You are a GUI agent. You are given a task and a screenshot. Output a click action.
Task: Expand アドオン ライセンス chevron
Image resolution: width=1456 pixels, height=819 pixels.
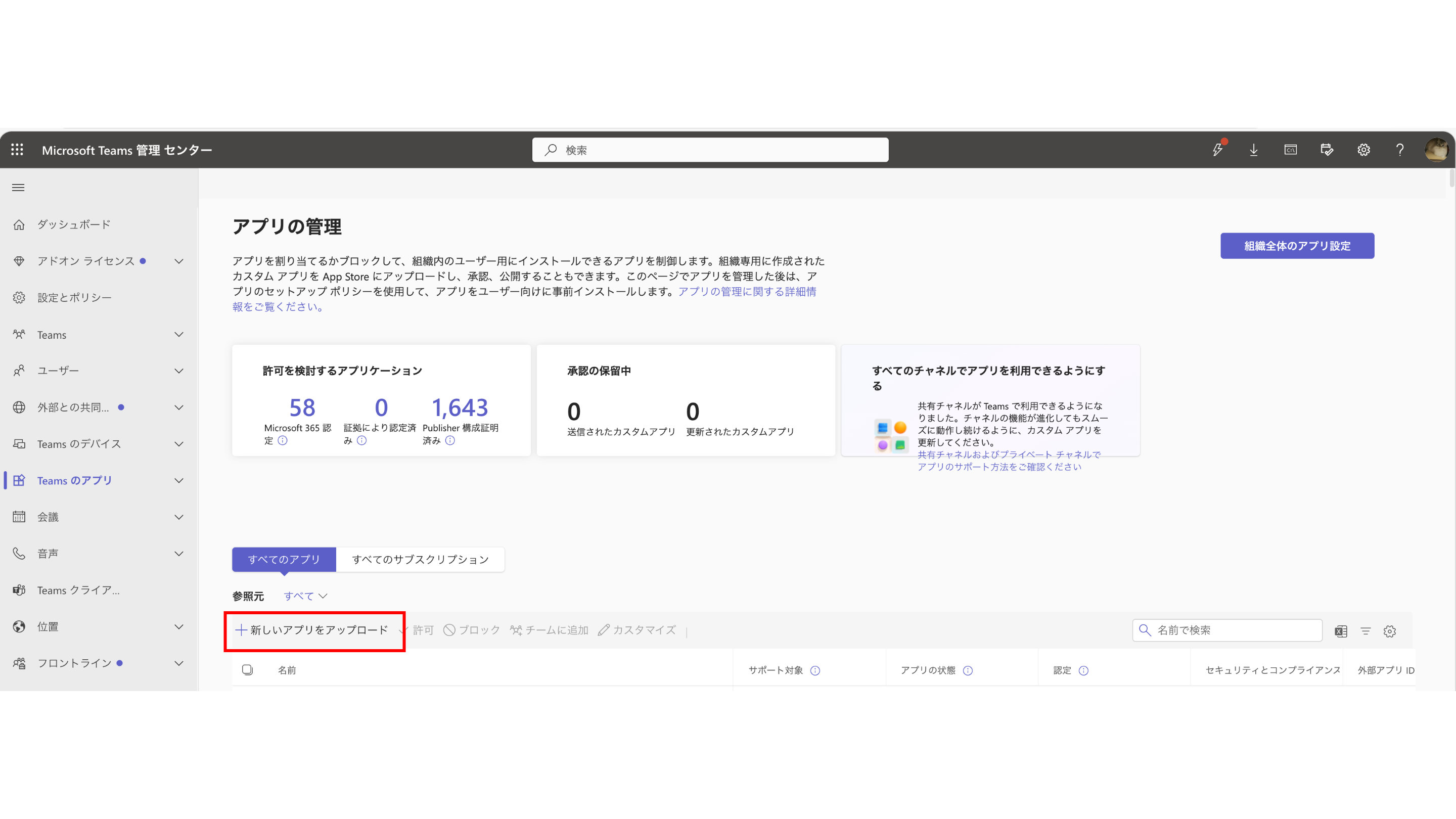tap(179, 261)
